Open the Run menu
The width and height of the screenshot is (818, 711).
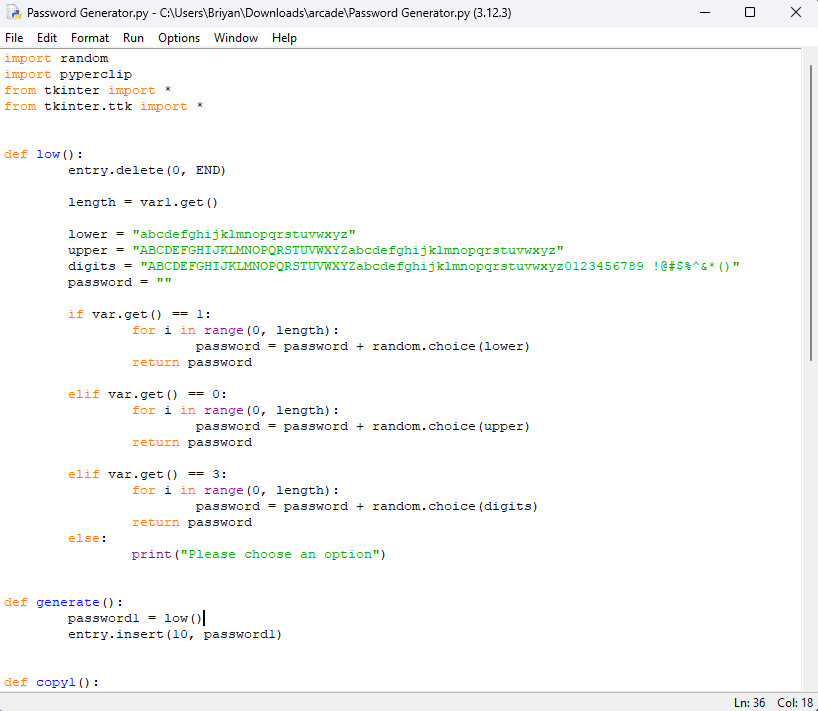click(x=133, y=38)
